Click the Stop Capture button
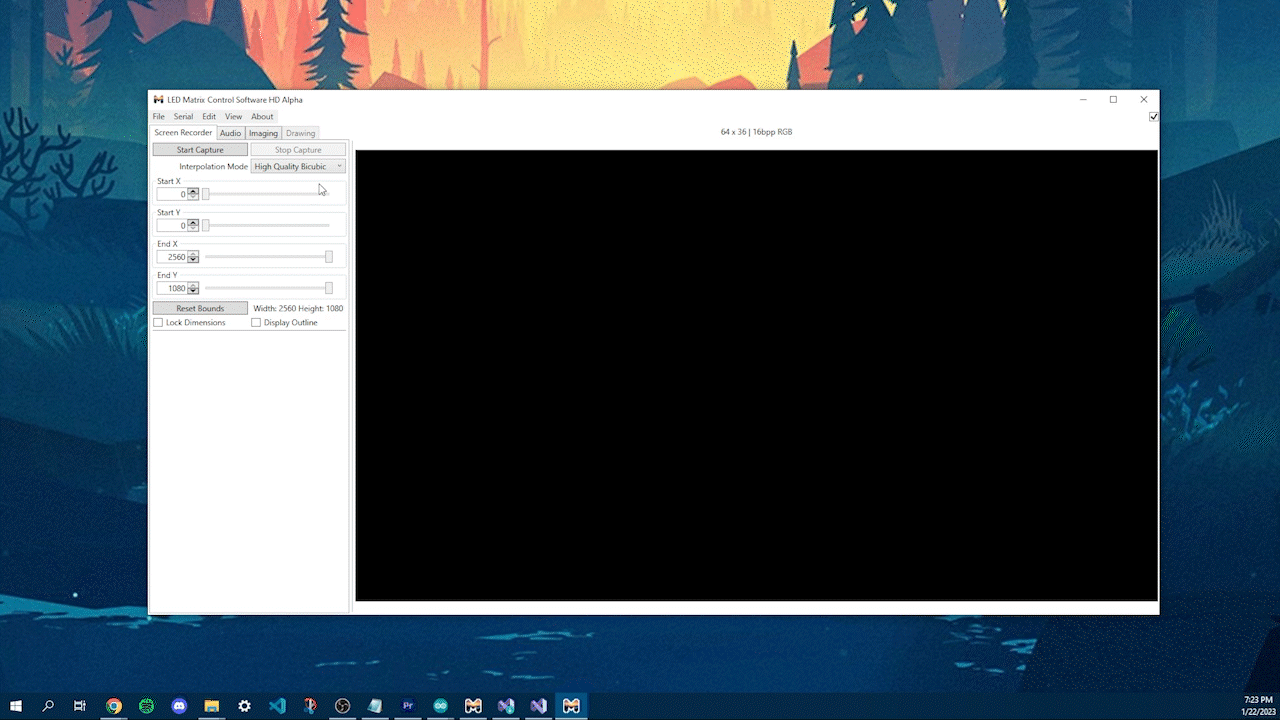Viewport: 1280px width, 720px height. point(298,150)
